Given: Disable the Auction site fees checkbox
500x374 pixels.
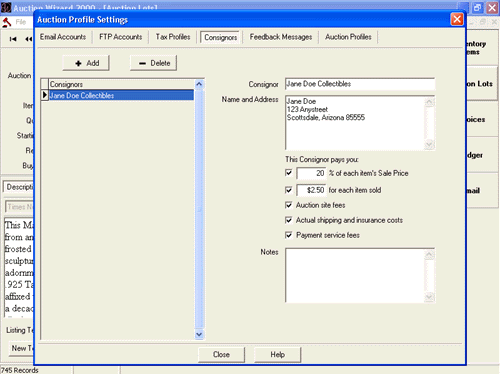Looking at the screenshot, I should click(289, 205).
